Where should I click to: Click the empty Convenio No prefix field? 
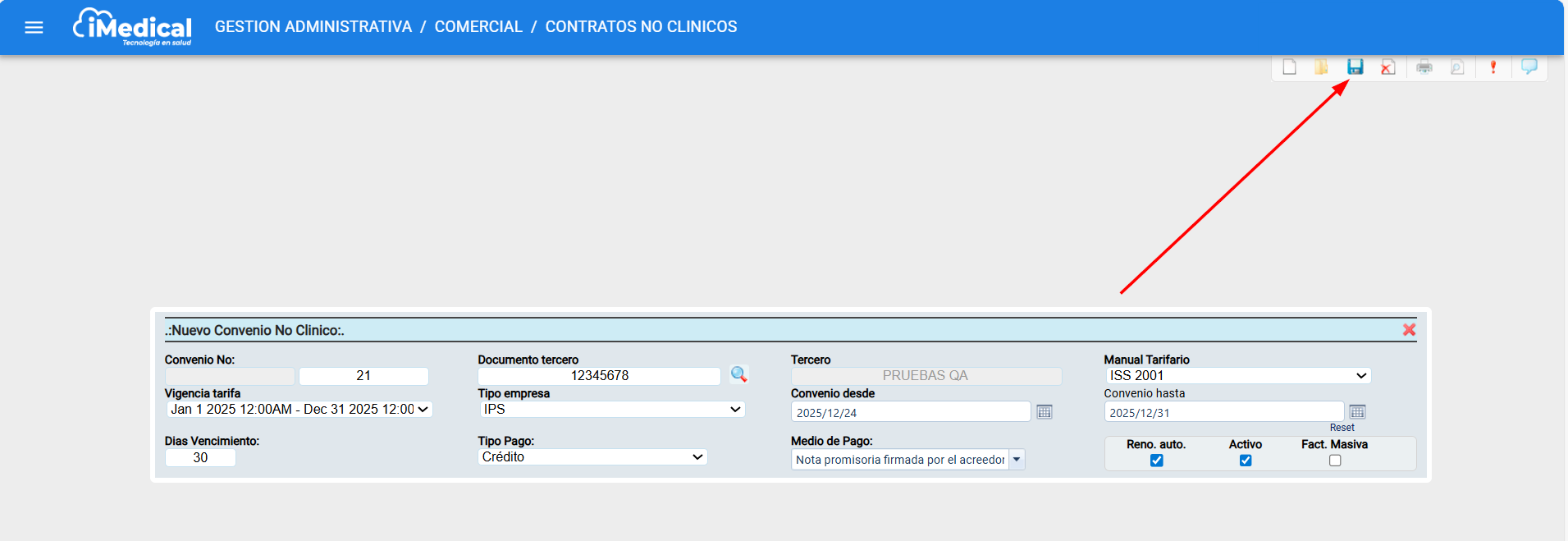(230, 376)
